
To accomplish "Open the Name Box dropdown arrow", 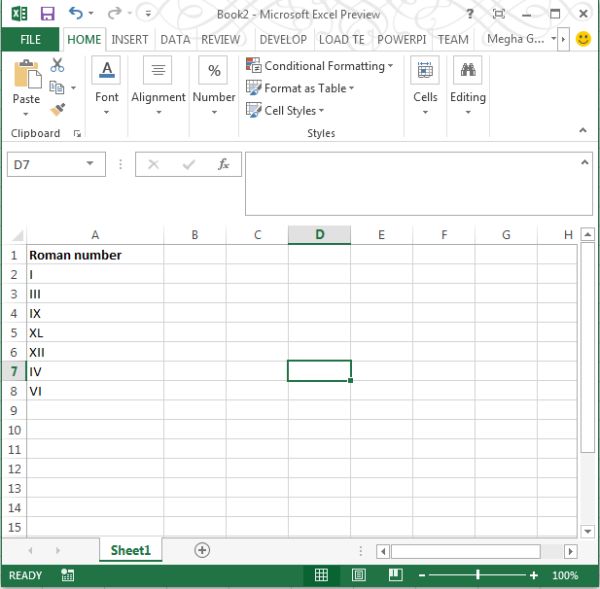I will [x=90, y=164].
